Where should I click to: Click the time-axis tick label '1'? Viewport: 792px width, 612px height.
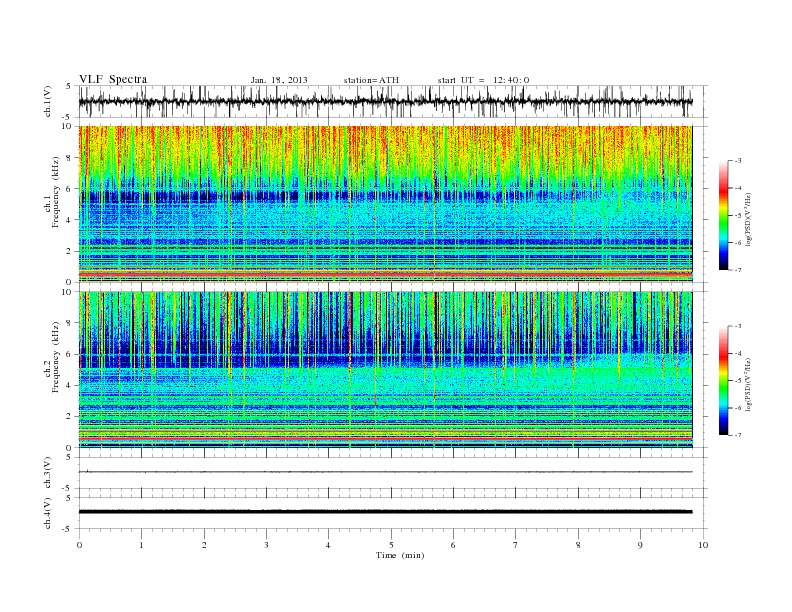pos(141,545)
